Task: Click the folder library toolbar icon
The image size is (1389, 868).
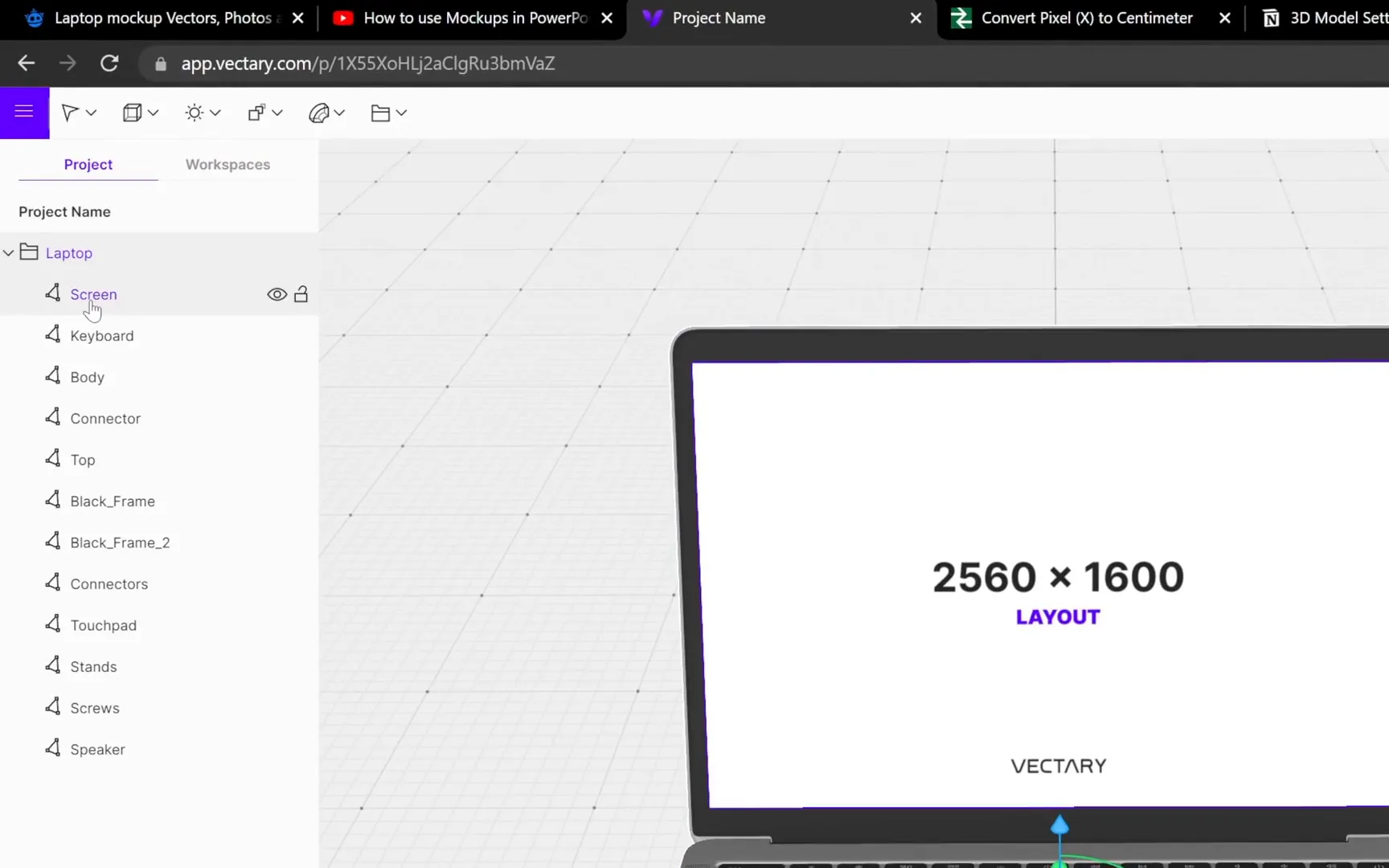Action: (x=380, y=113)
